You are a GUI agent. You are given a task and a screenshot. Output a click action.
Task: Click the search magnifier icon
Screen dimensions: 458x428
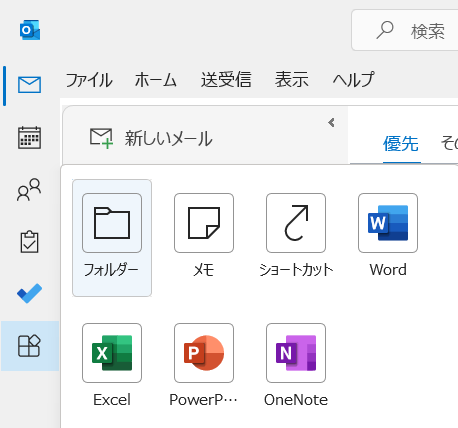pos(385,30)
